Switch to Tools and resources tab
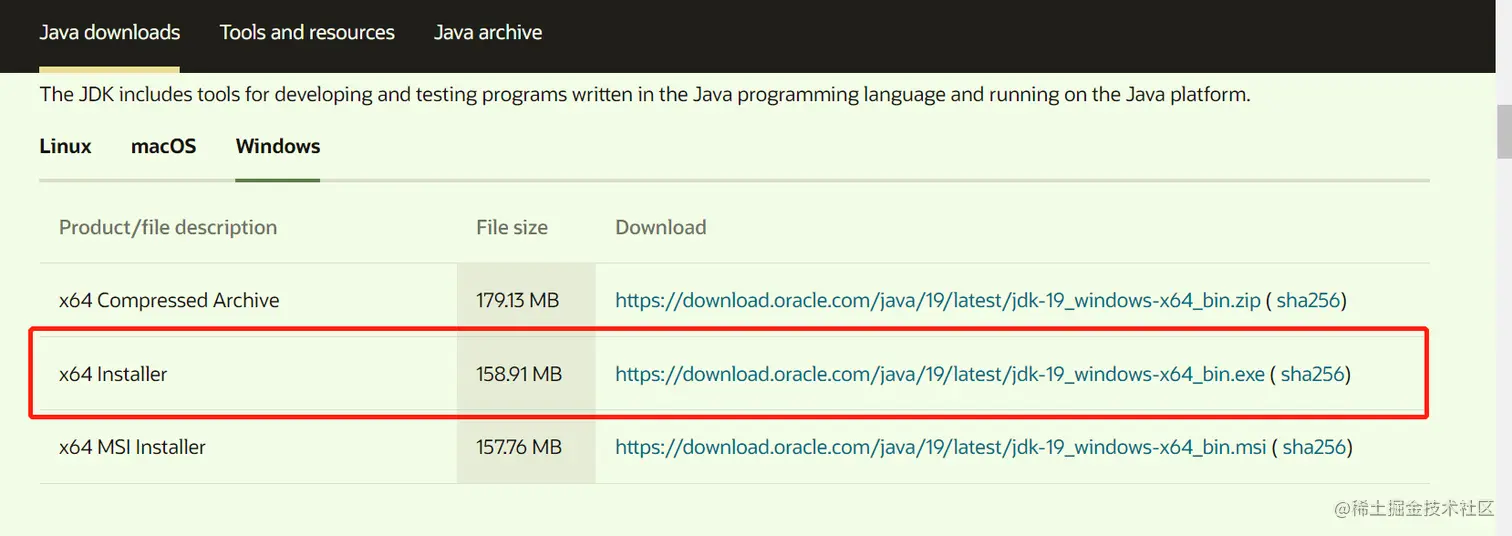 307,32
